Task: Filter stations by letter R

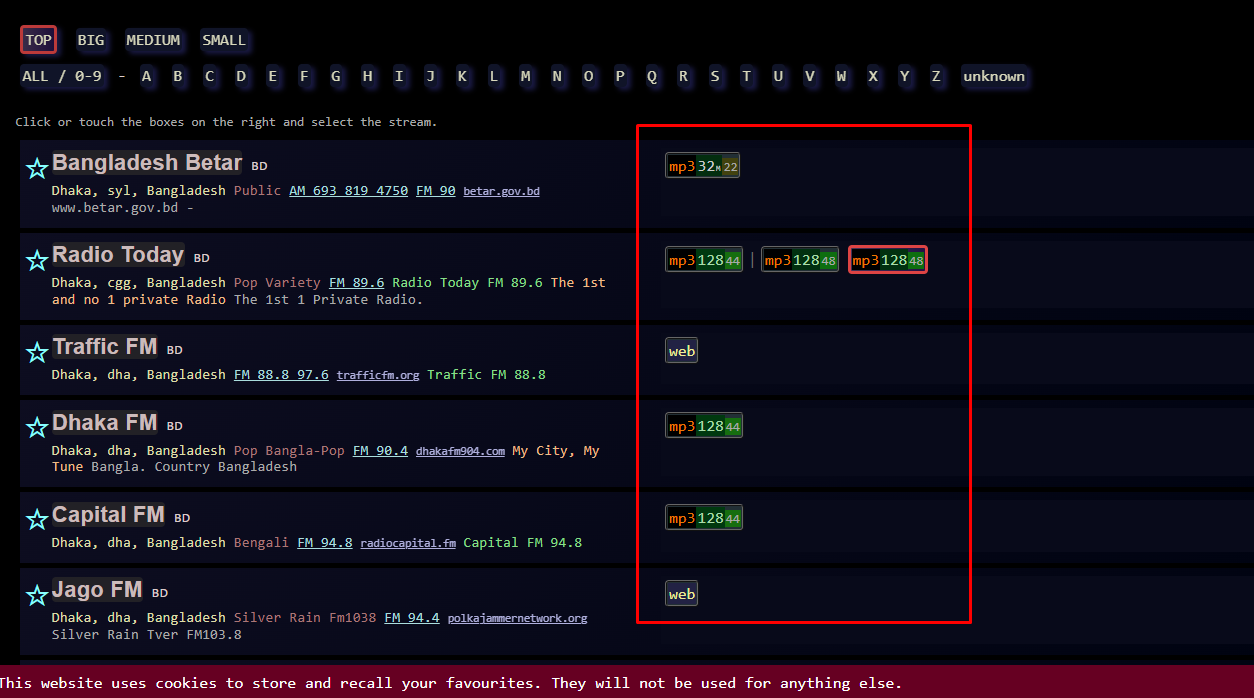Action: click(684, 76)
